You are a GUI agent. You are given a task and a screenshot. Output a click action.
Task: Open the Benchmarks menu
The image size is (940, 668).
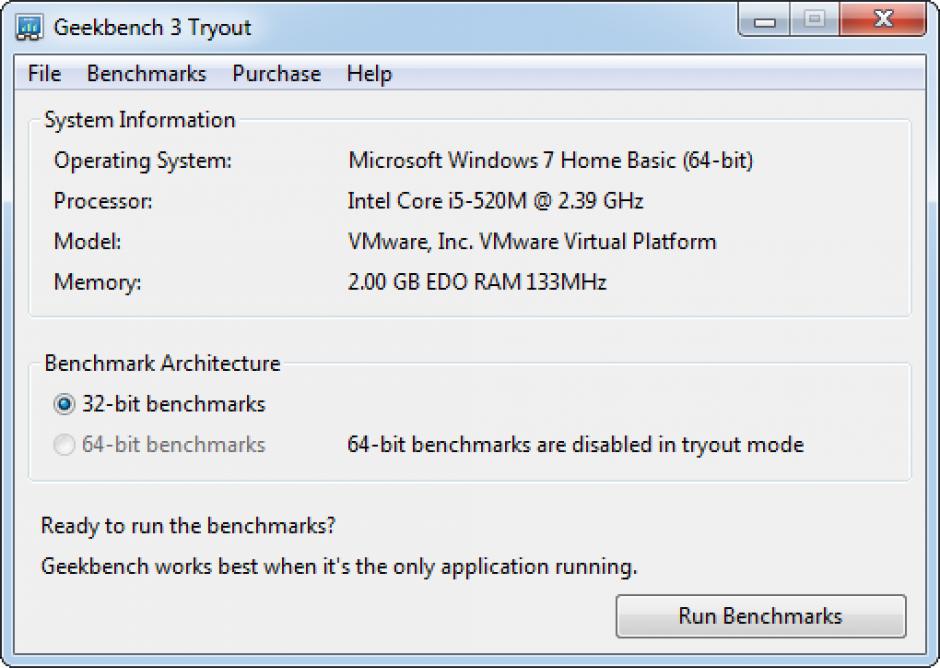tap(147, 74)
